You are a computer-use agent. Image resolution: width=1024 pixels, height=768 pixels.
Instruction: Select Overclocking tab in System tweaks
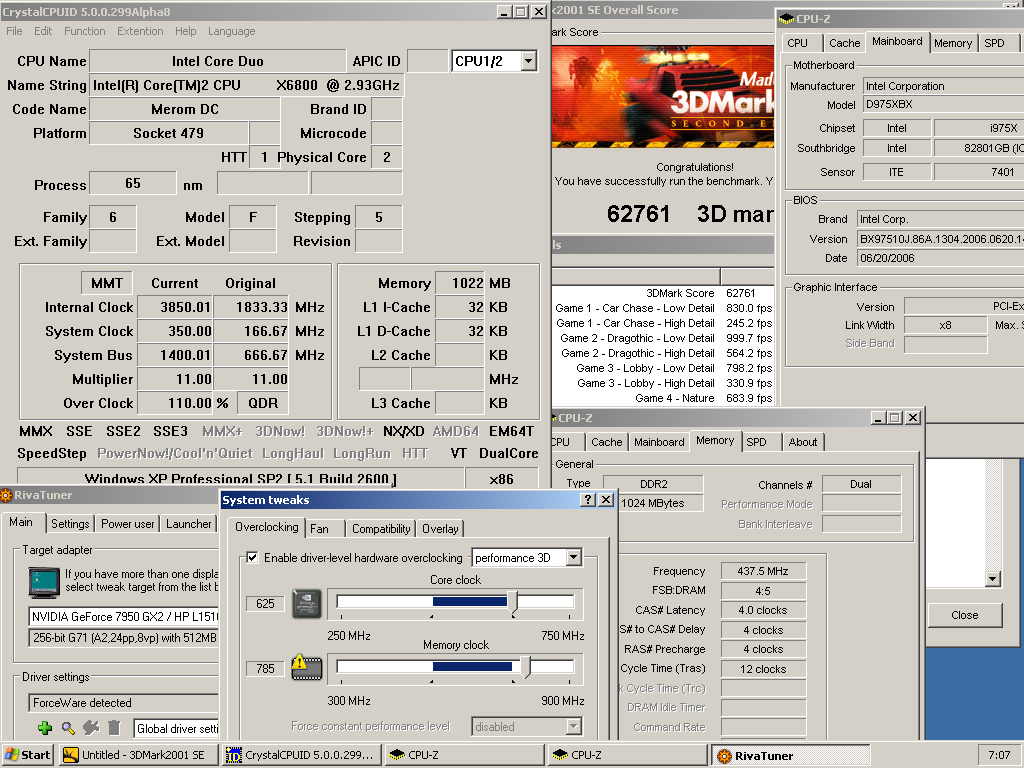266,526
